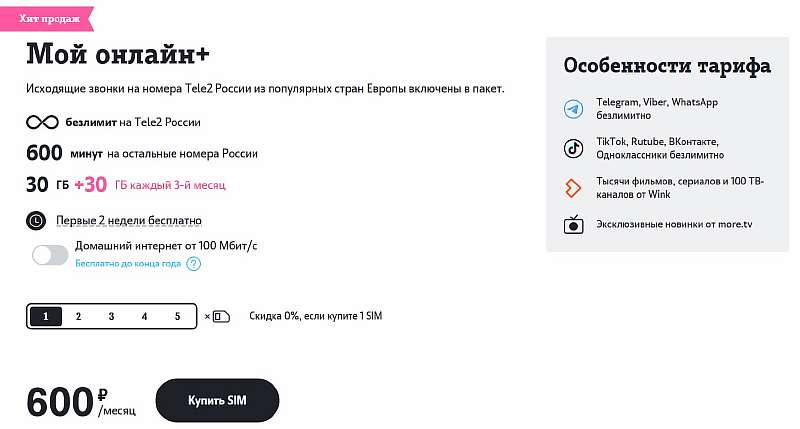
Task: Click the TikTok icon in features panel
Action: coord(574,148)
